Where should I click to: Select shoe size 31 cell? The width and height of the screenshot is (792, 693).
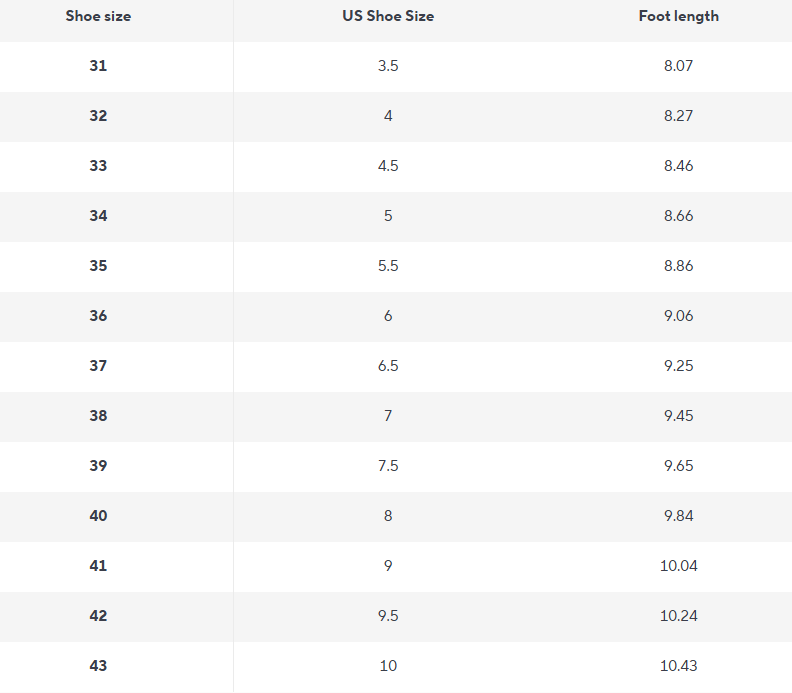(x=98, y=66)
